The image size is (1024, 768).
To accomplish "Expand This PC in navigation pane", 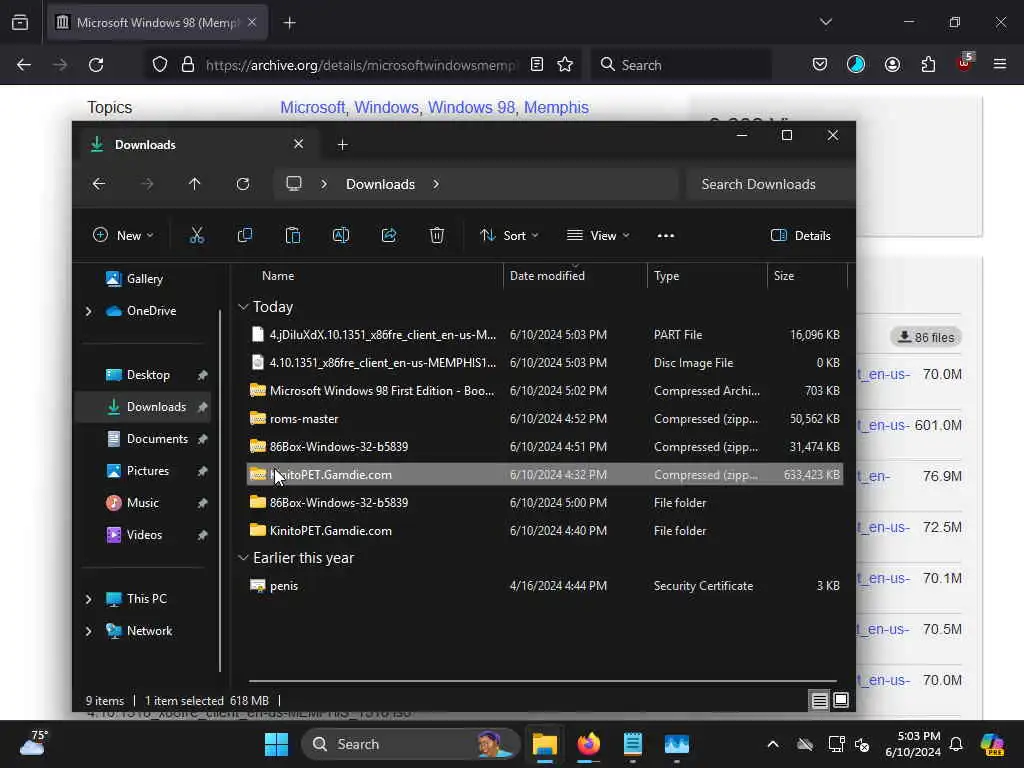I will pyautogui.click(x=89, y=599).
